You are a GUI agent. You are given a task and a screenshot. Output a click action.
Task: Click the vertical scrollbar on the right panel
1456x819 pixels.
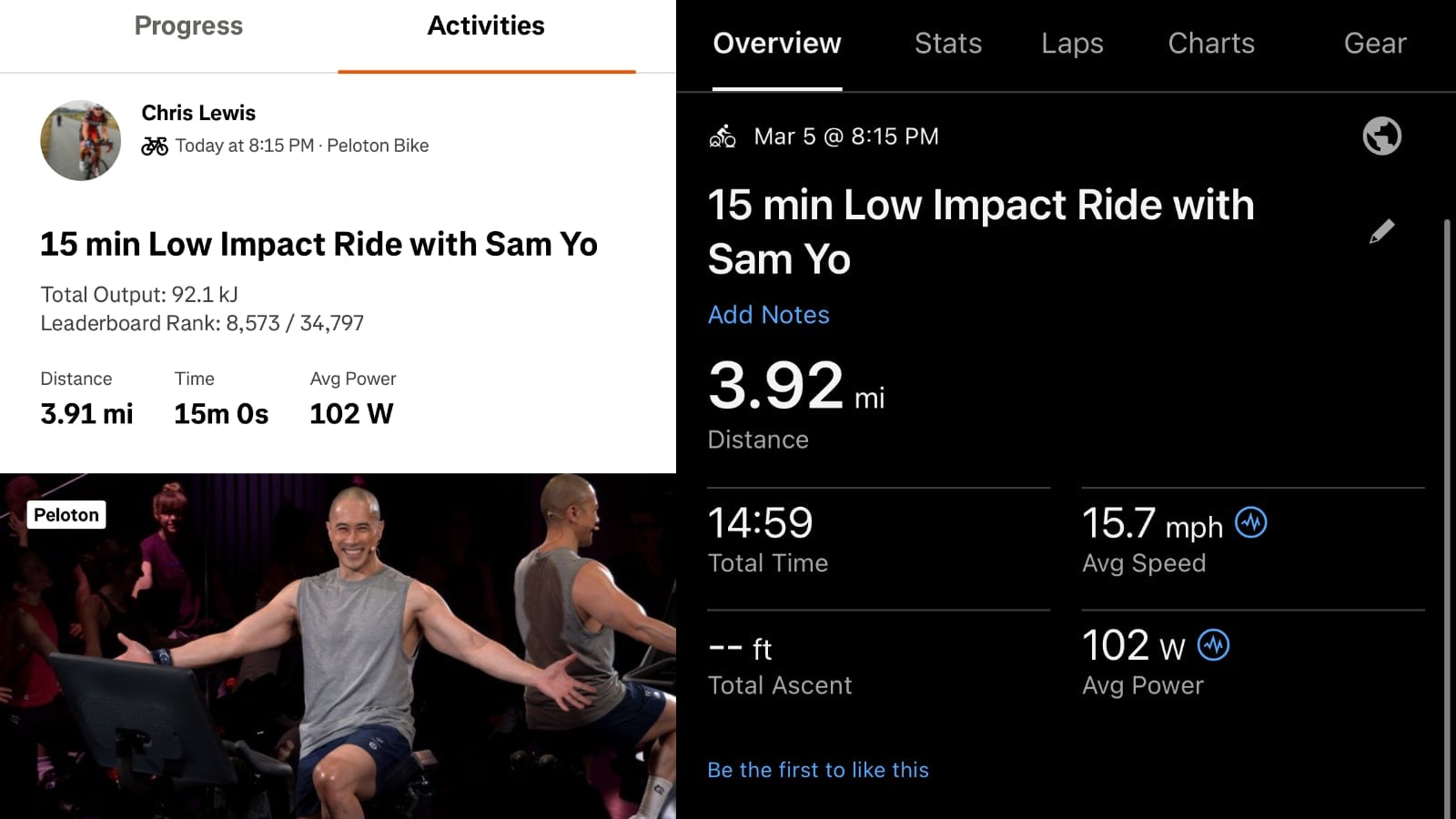(x=1447, y=510)
